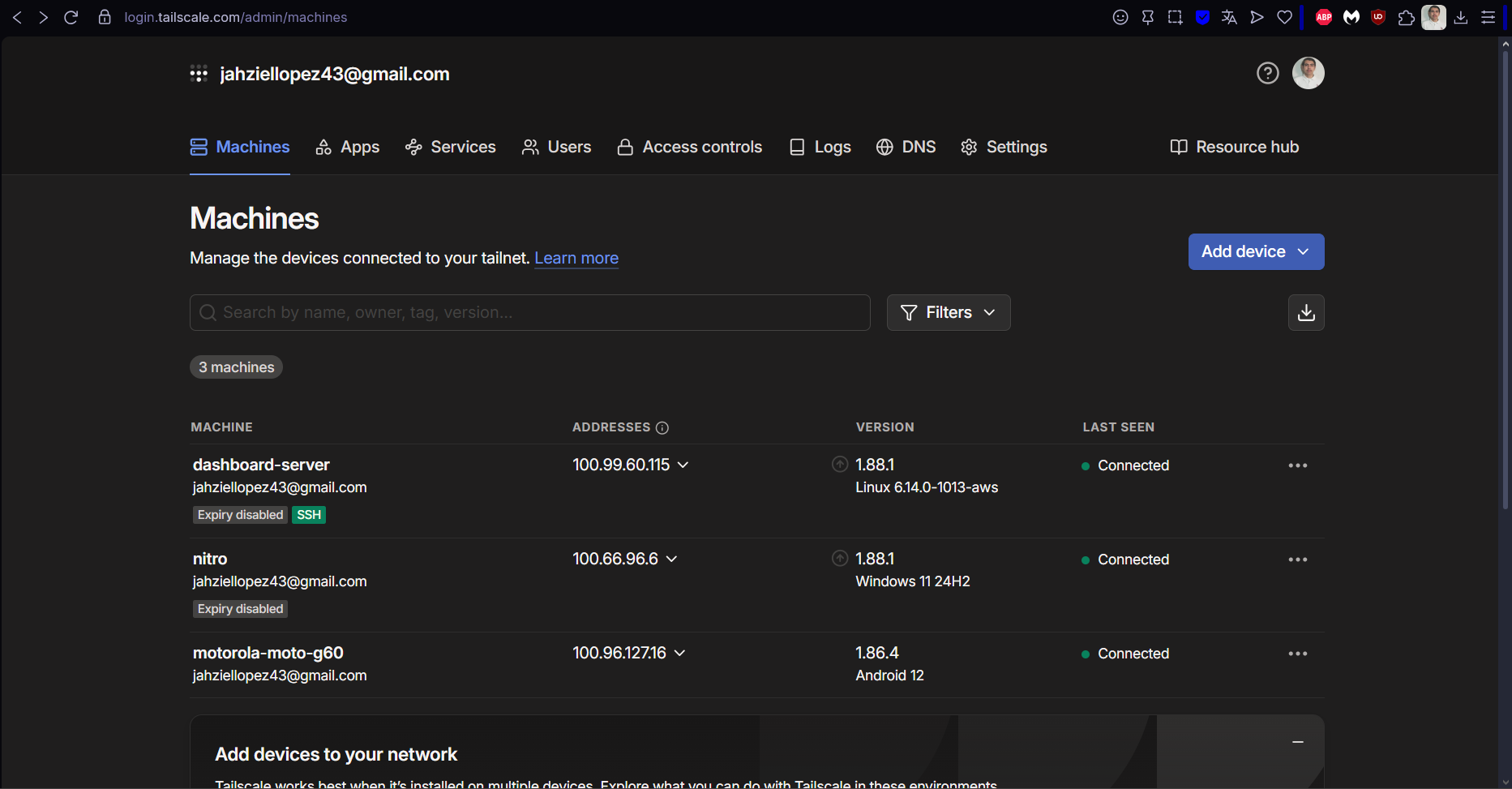This screenshot has width=1512, height=789.
Task: Click the screenshot capture icon in toolbar
Action: [x=1175, y=17]
